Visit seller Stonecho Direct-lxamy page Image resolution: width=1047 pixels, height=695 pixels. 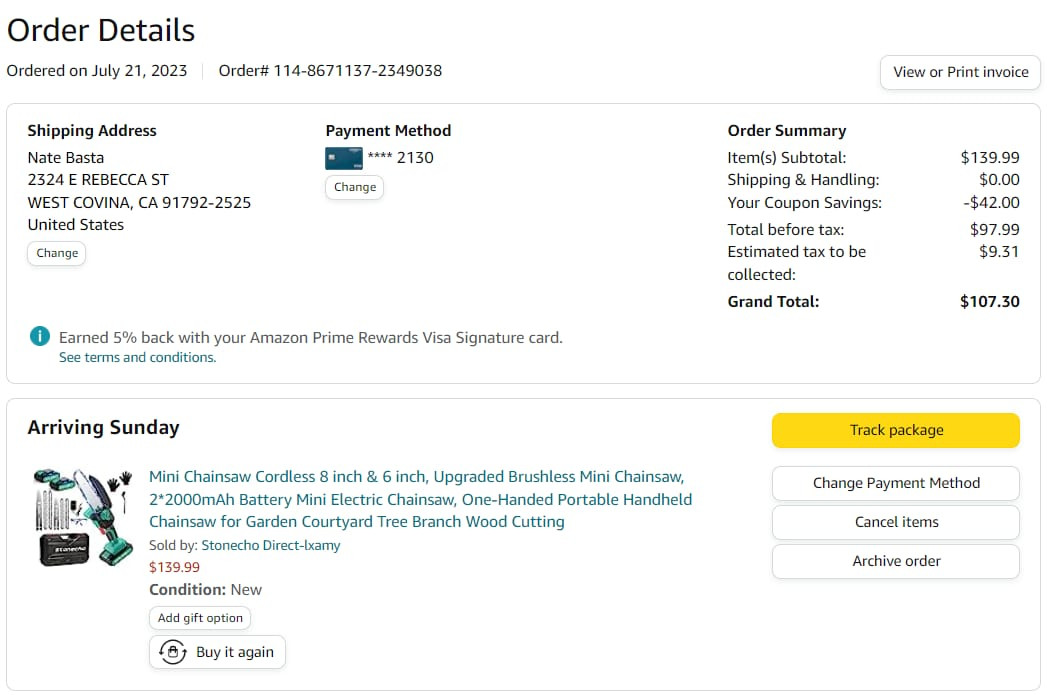[x=271, y=545]
